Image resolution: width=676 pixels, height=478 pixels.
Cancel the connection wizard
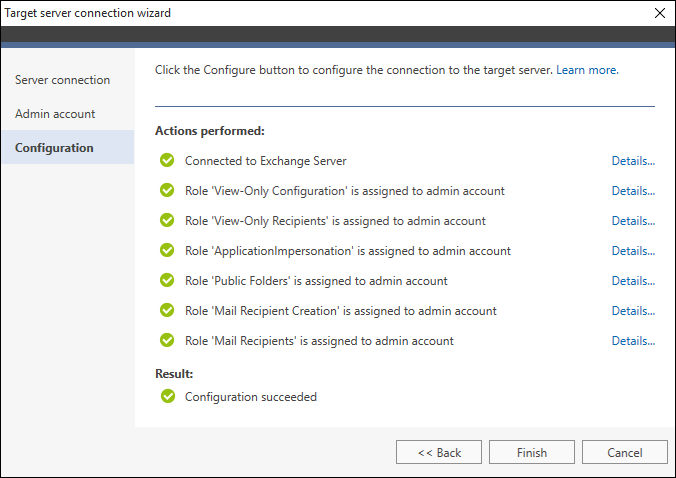(625, 452)
